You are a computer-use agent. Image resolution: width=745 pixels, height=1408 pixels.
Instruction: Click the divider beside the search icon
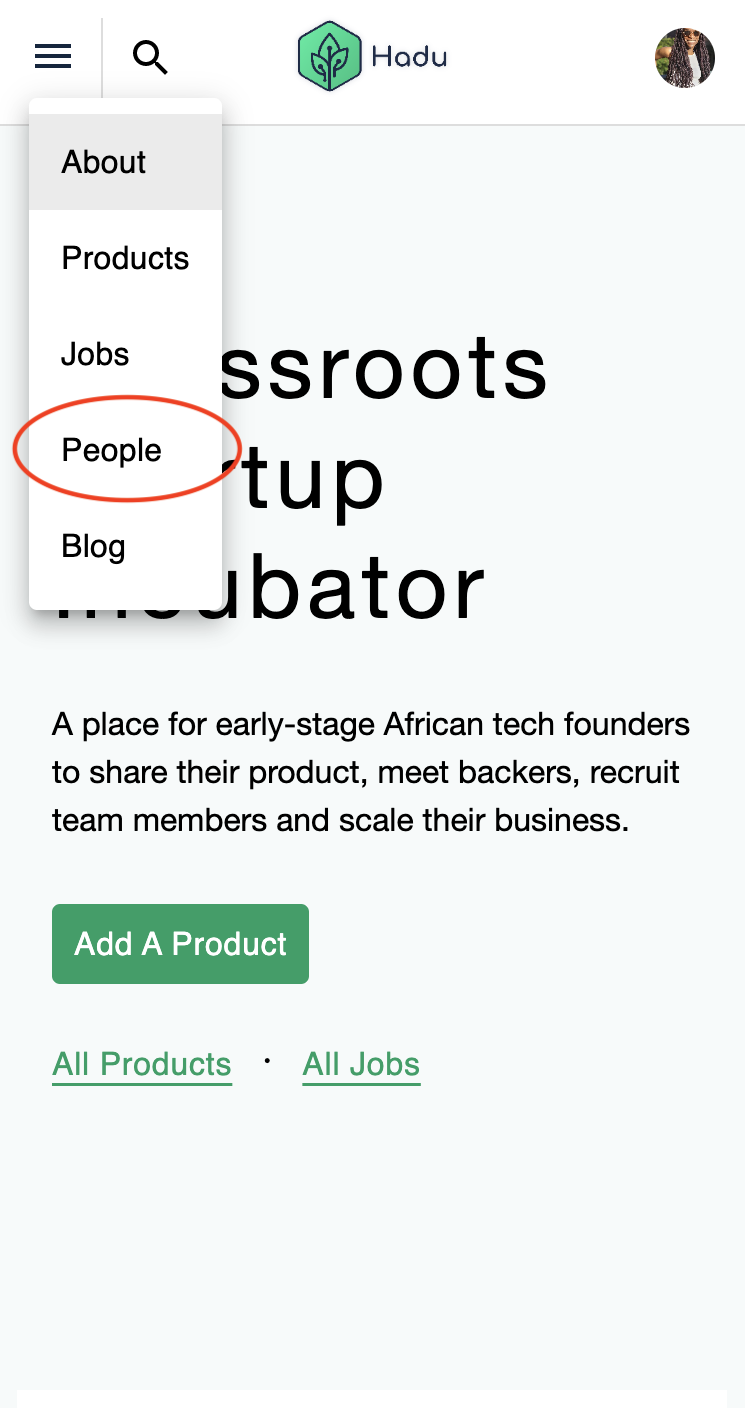[102, 58]
